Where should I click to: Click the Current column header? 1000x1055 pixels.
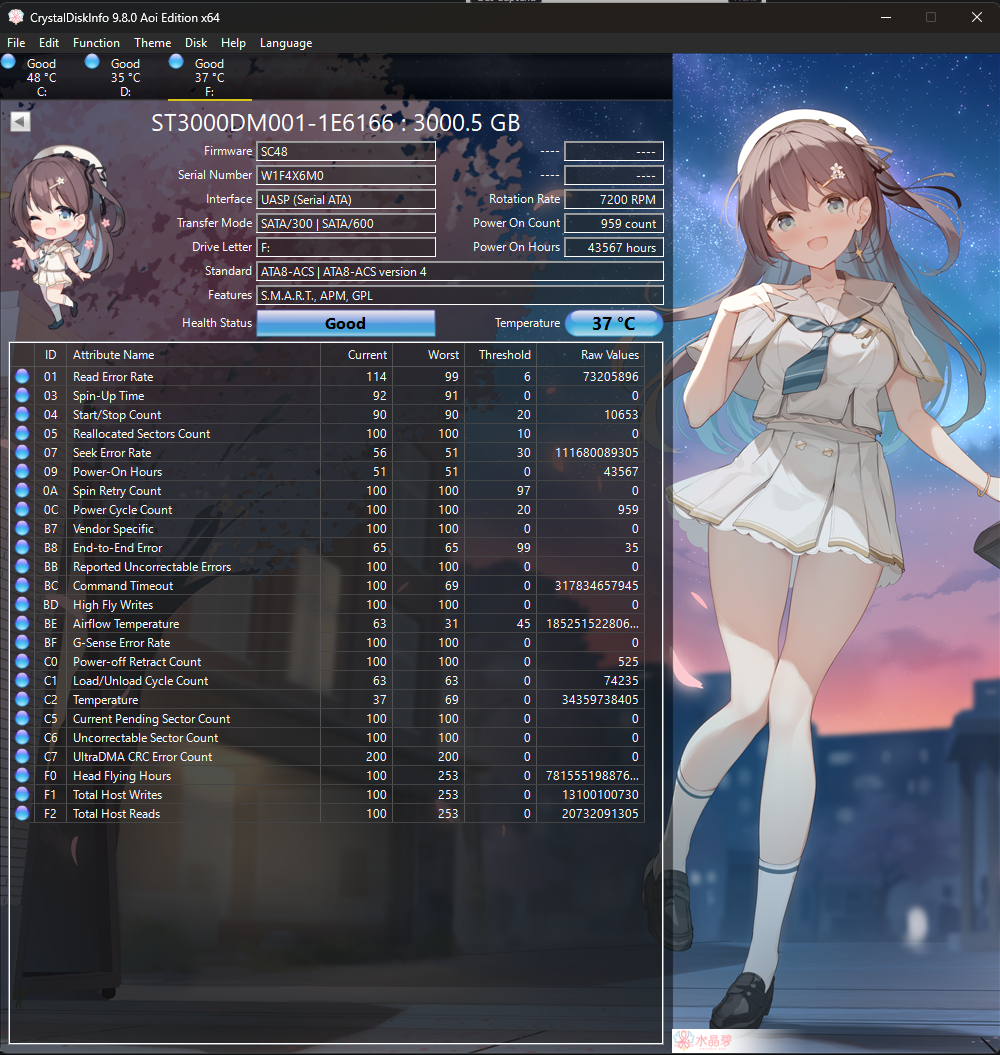pos(357,355)
